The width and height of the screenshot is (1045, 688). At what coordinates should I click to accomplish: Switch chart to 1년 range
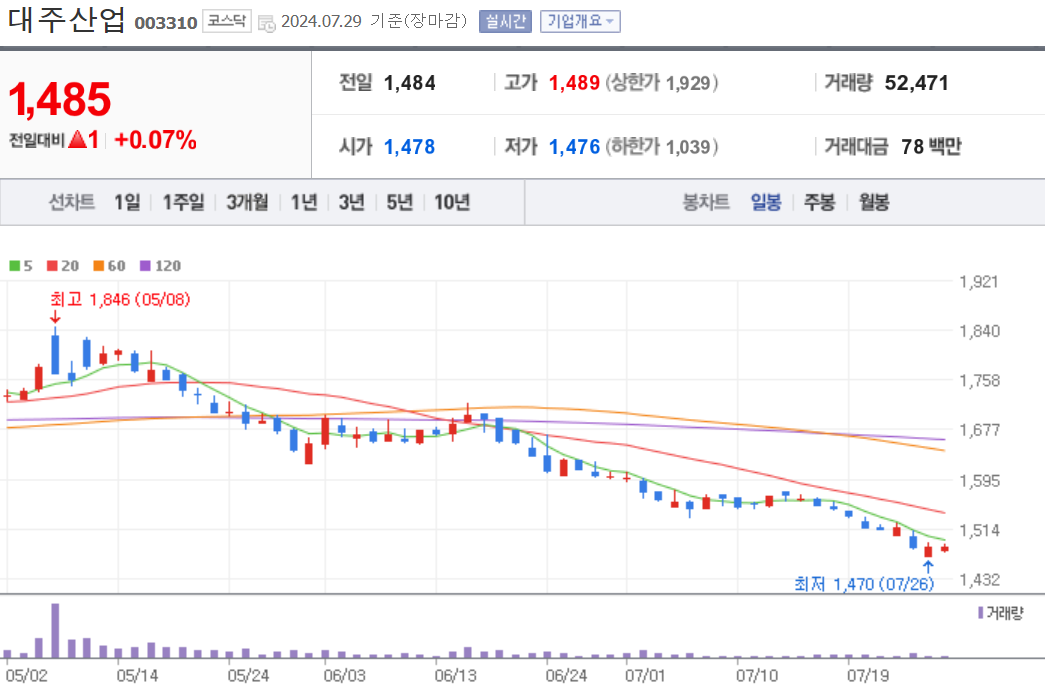click(x=304, y=202)
